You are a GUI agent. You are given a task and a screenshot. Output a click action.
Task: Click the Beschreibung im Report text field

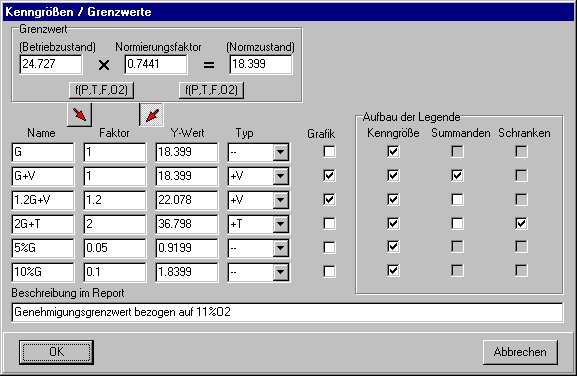pyautogui.click(x=287, y=312)
